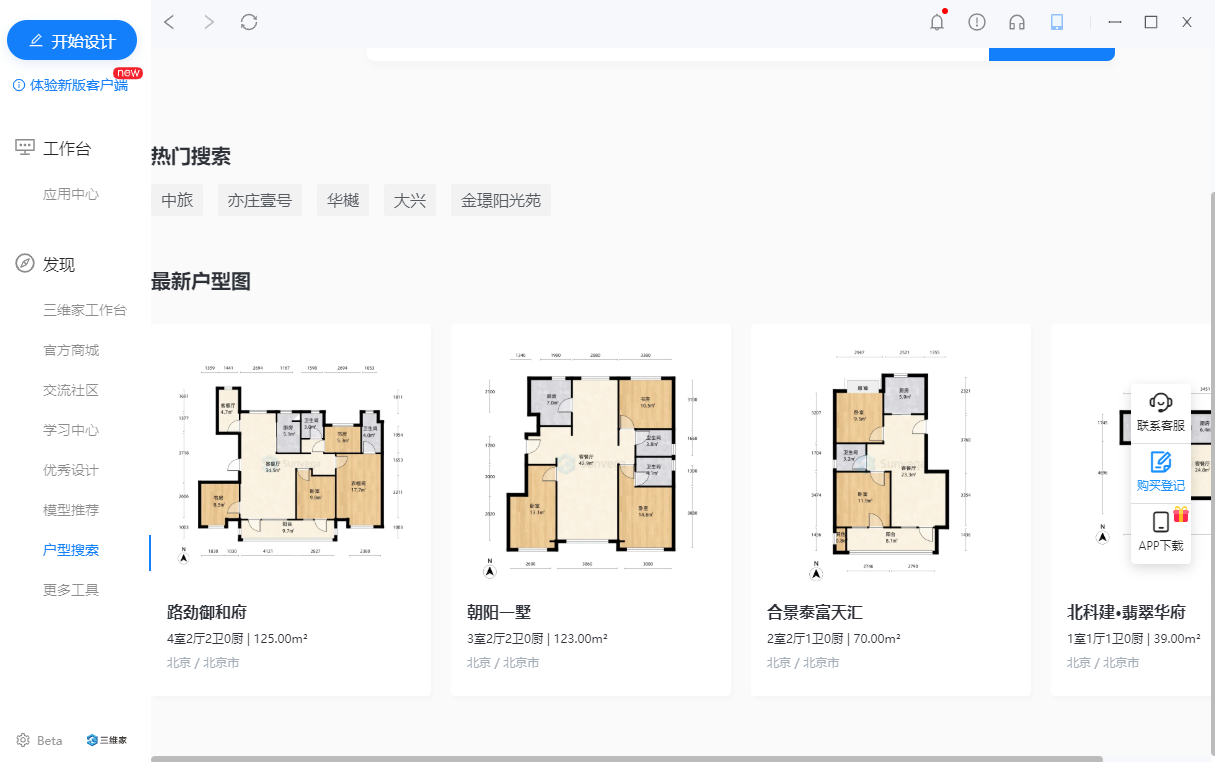
Task: Search hot keyword 中旅
Action: 177,200
